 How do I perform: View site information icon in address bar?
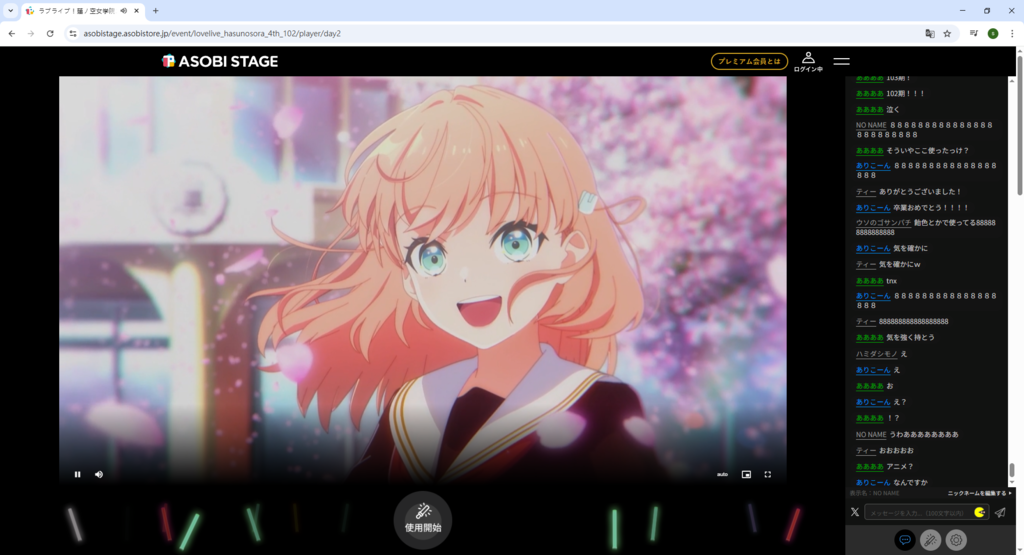[72, 33]
